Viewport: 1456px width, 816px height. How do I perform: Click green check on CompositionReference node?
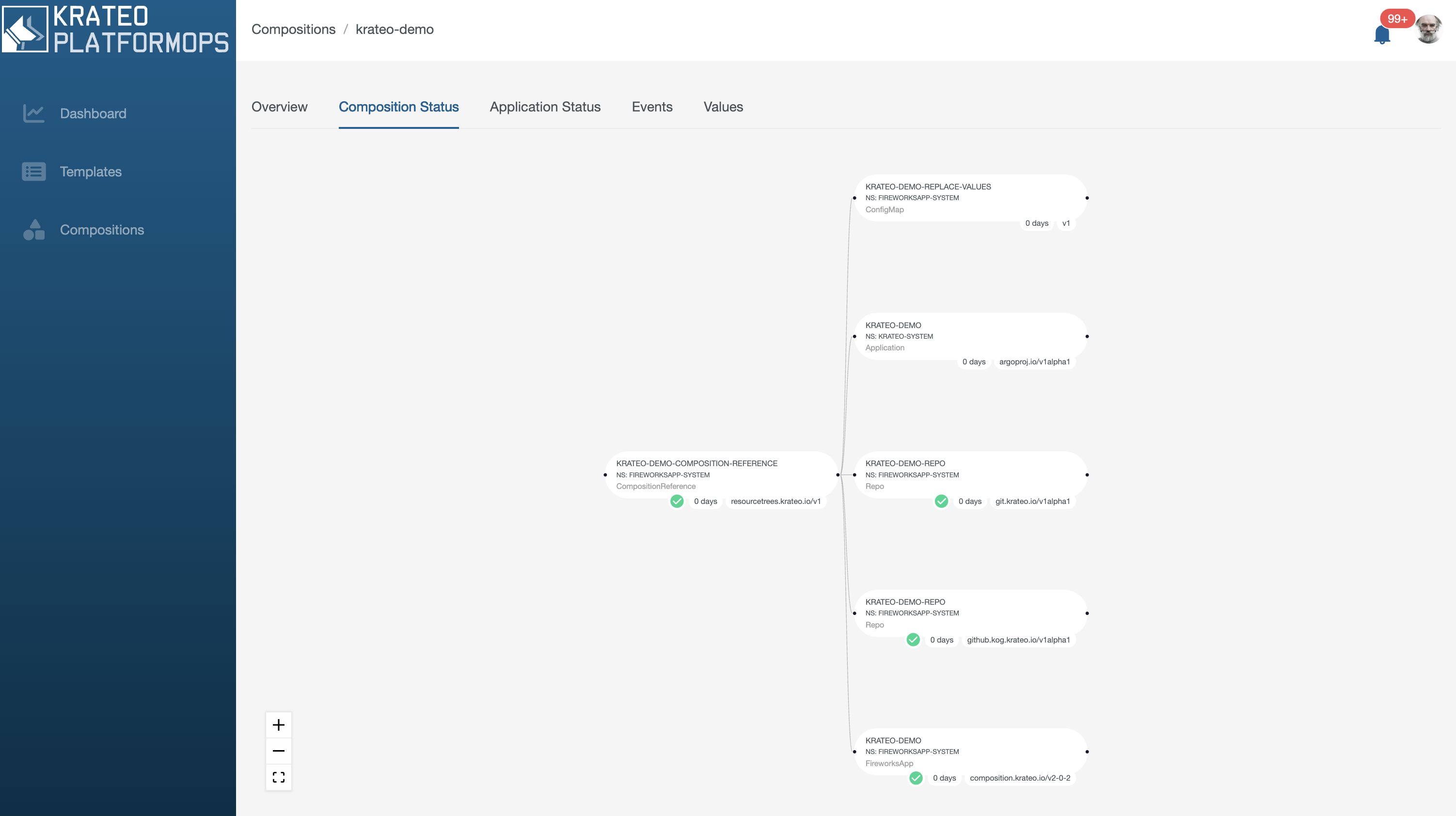(677, 501)
